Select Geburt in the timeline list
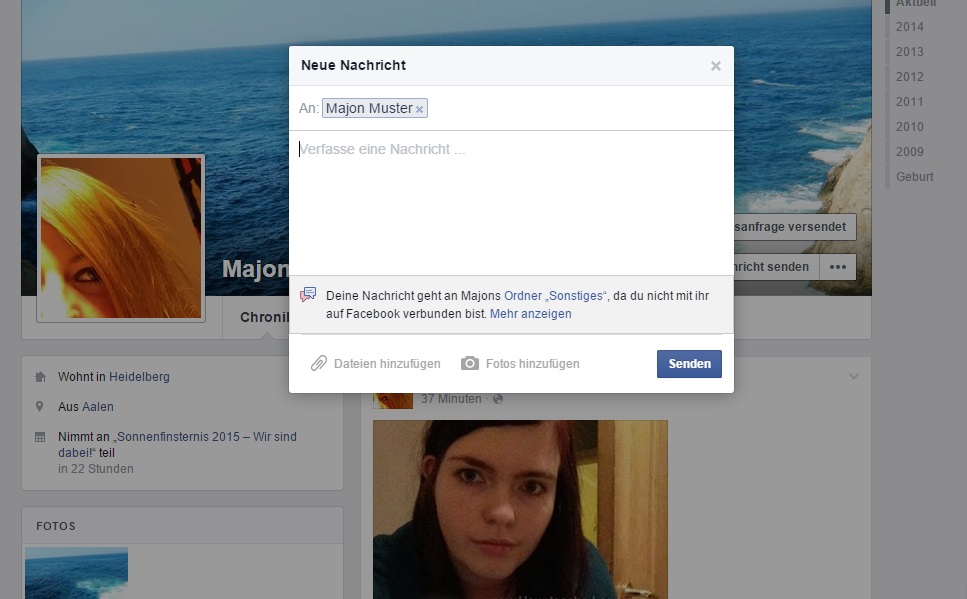The height and width of the screenshot is (599, 967). click(914, 177)
